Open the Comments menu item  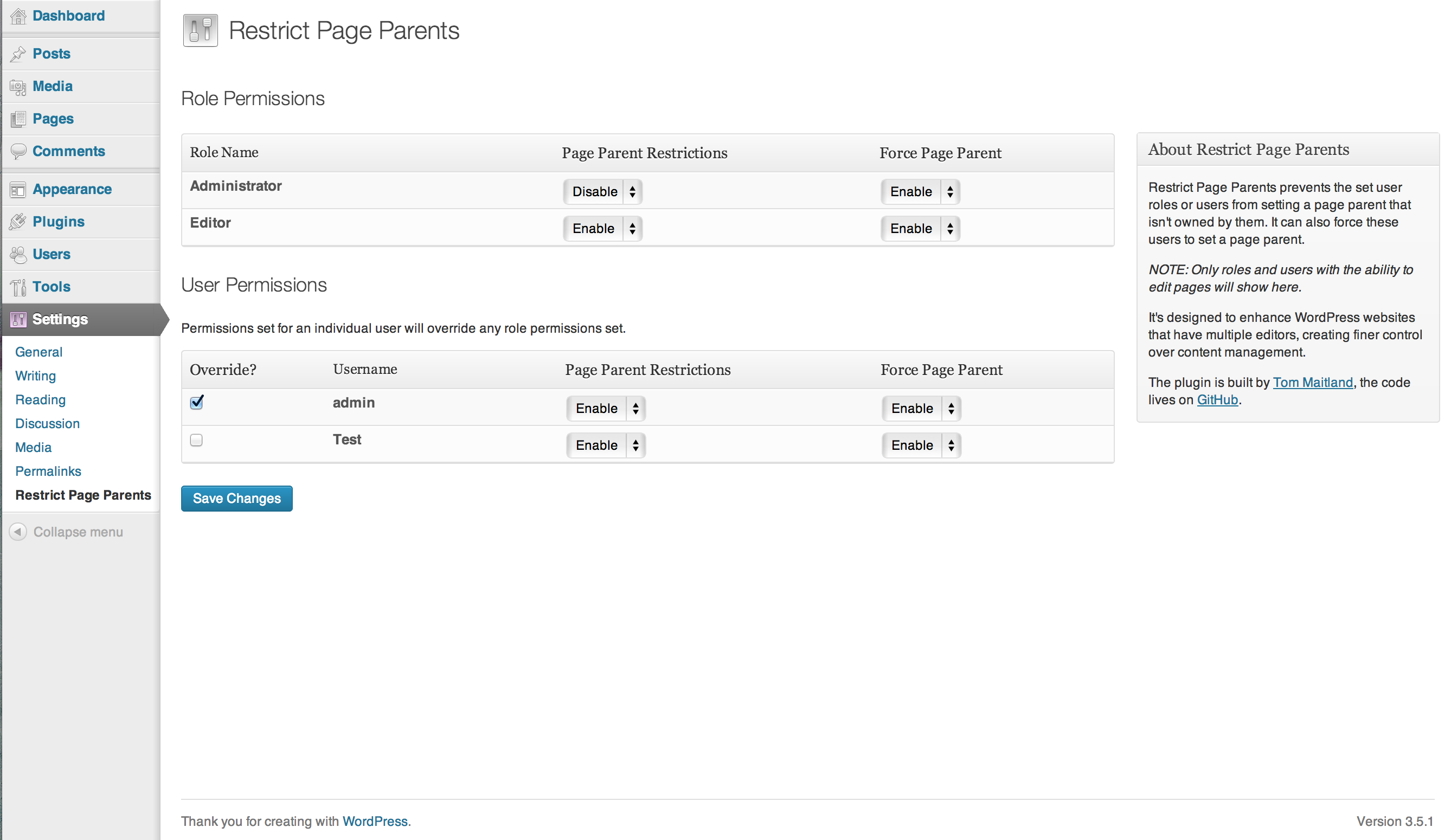pyautogui.click(x=68, y=151)
